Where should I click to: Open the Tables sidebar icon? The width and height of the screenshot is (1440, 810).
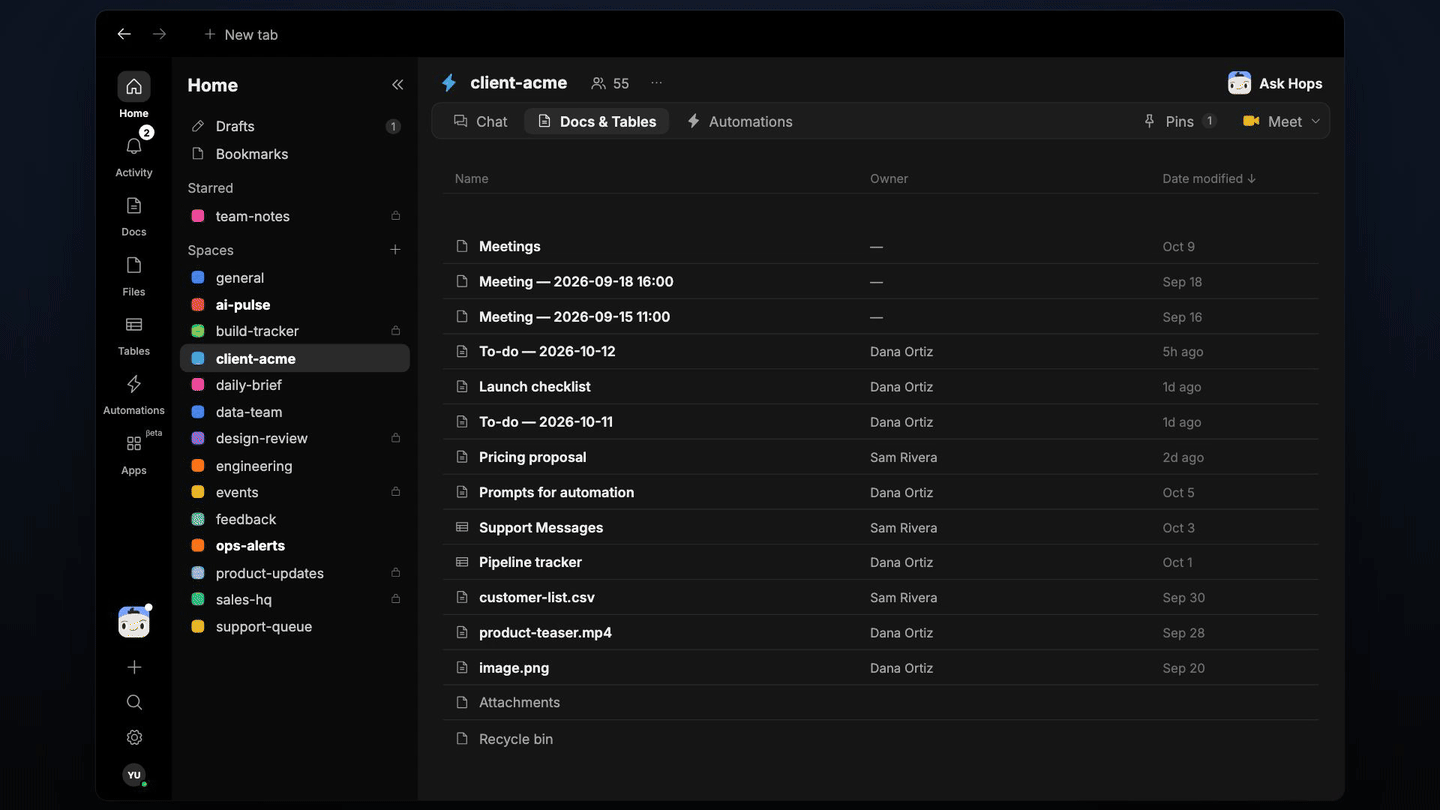pos(134,325)
